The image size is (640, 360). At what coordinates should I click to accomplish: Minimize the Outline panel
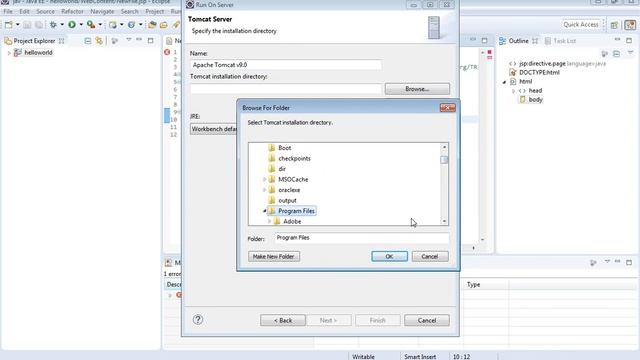(x=618, y=40)
